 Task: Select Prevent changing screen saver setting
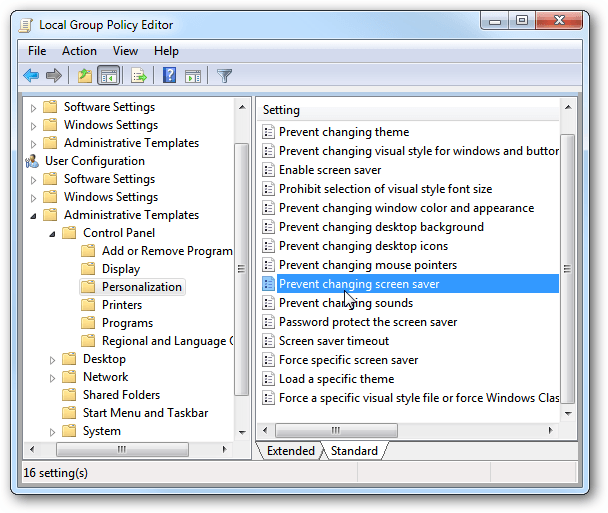[x=410, y=284]
